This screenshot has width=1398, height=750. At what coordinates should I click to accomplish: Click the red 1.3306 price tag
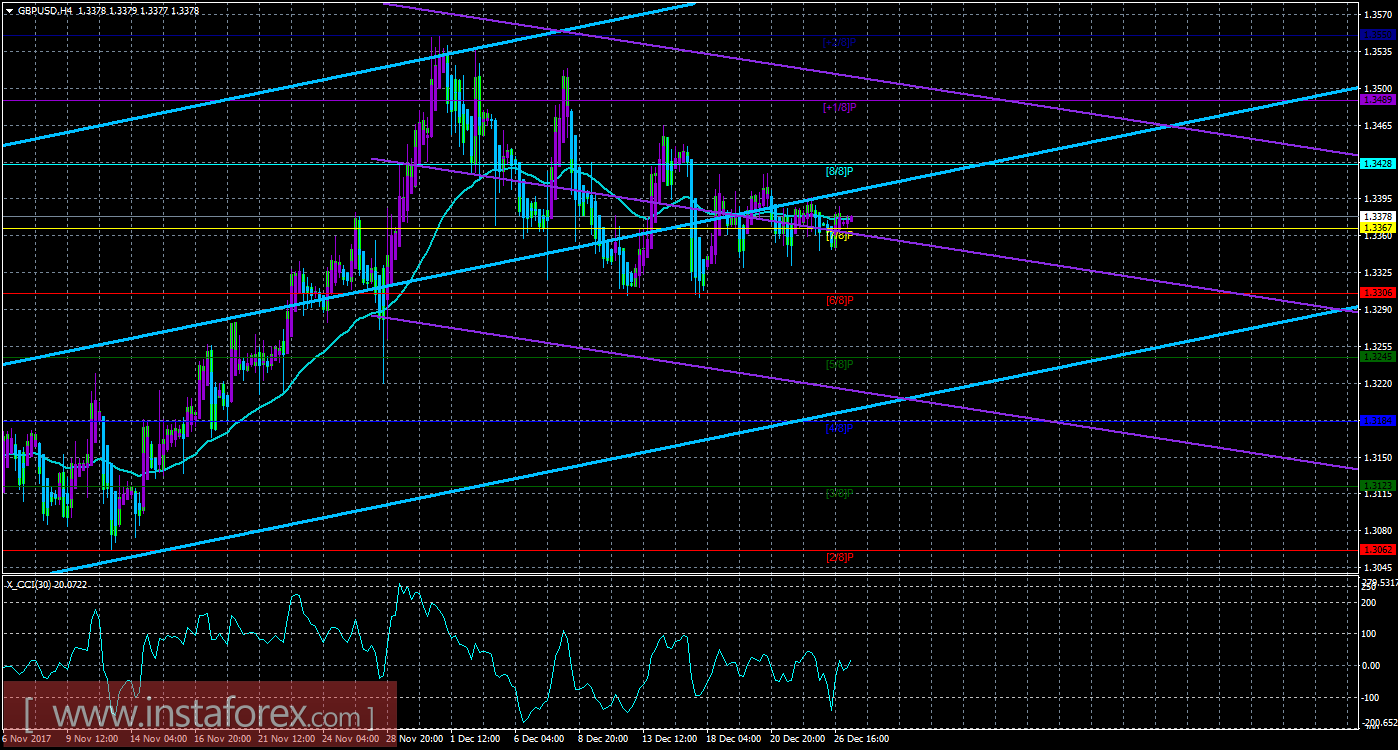tap(1377, 292)
